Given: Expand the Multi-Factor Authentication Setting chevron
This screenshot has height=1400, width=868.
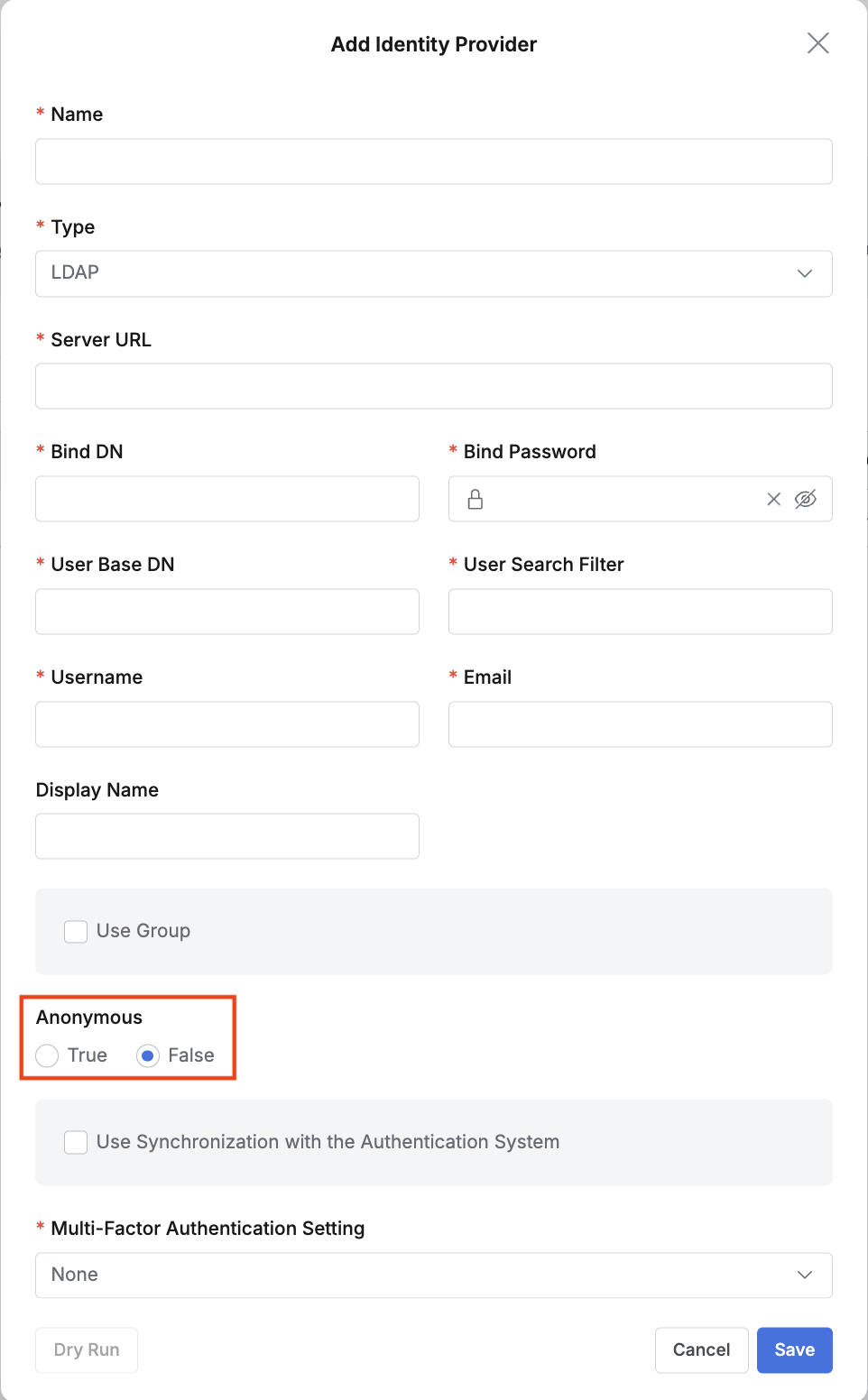Looking at the screenshot, I should coord(804,1275).
